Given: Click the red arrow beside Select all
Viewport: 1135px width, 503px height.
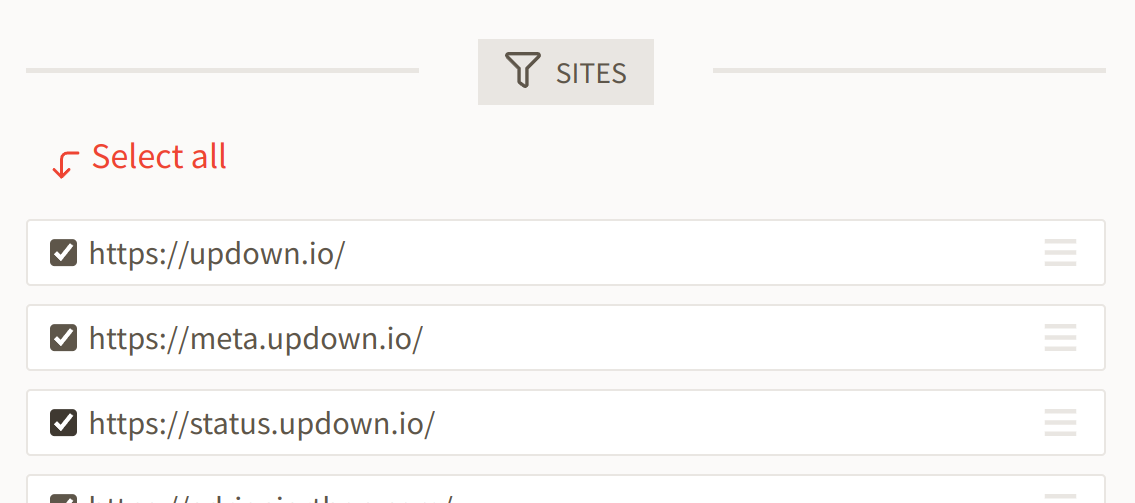Looking at the screenshot, I should (x=65, y=164).
